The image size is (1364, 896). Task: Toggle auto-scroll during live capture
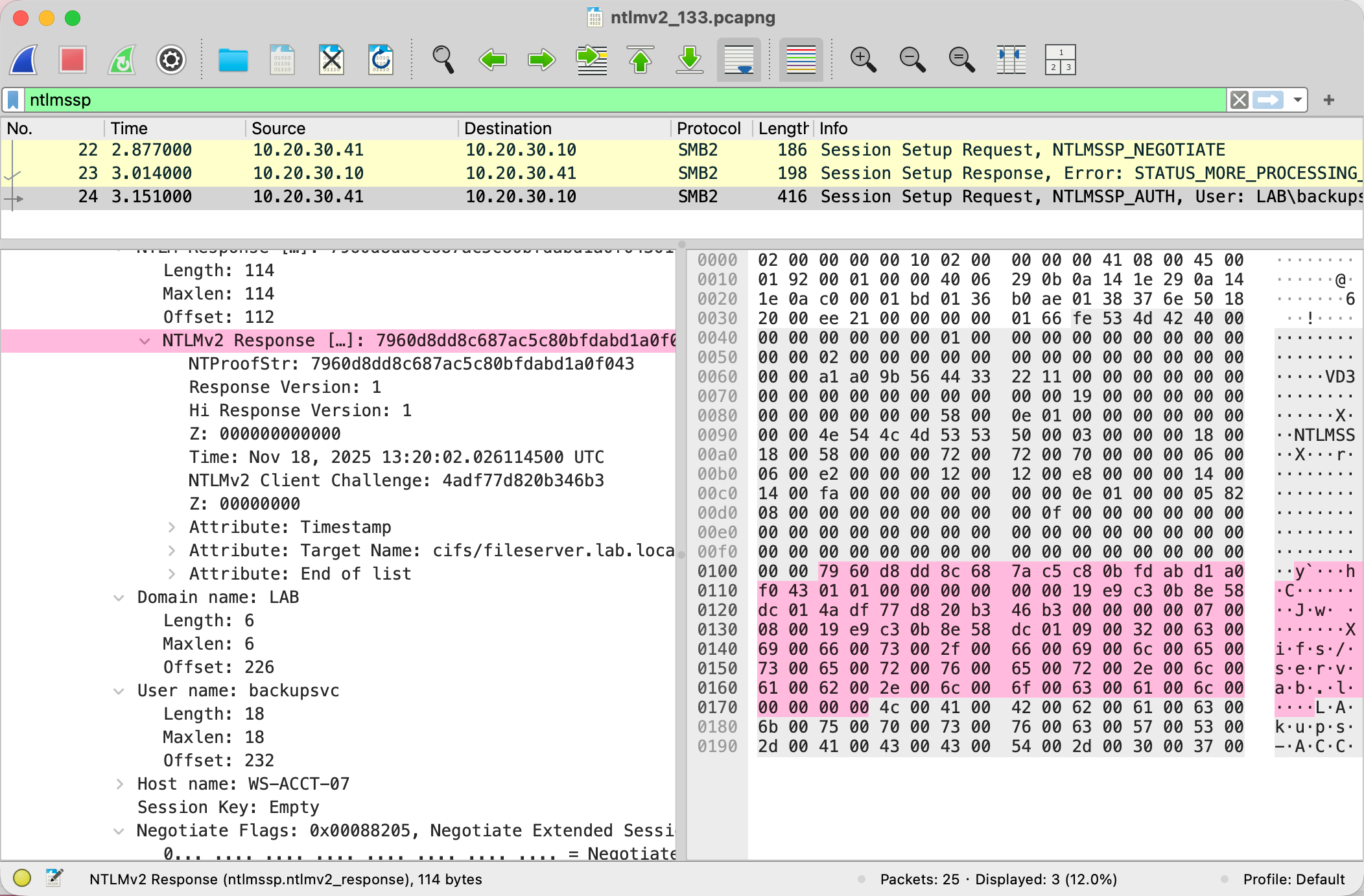739,60
